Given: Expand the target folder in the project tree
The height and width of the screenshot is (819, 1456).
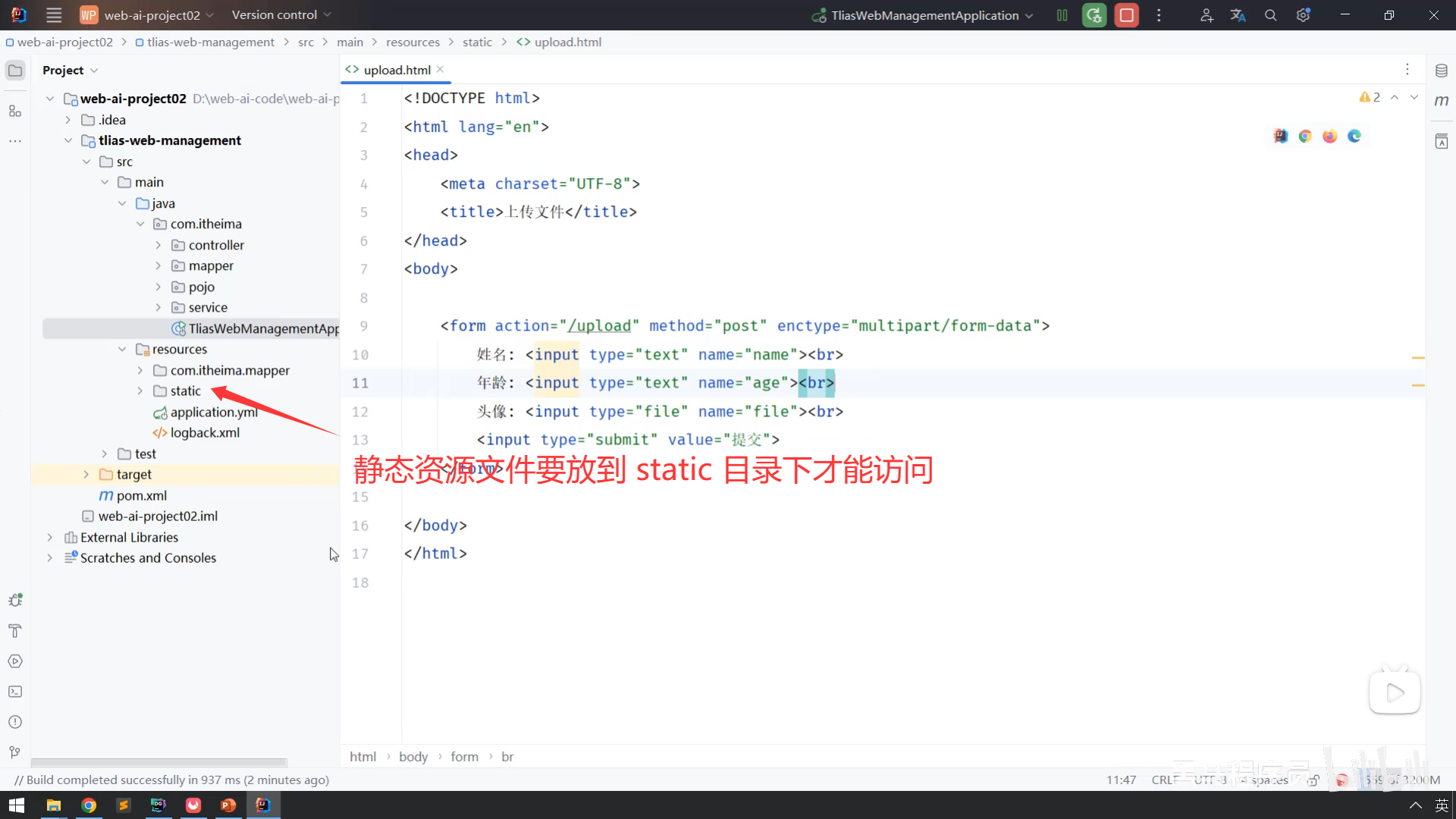Looking at the screenshot, I should (86, 475).
